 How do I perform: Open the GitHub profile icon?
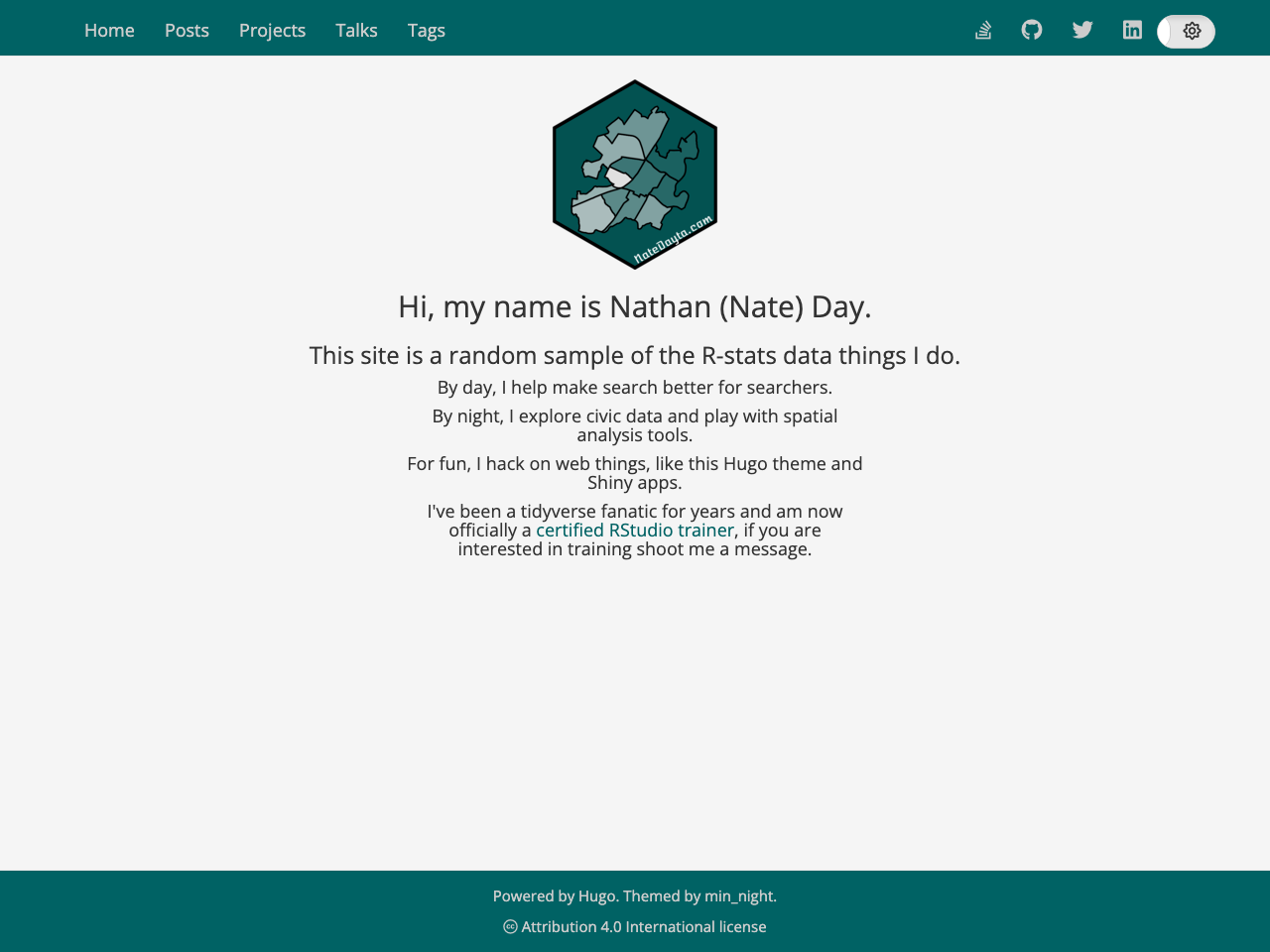pos(1032,29)
